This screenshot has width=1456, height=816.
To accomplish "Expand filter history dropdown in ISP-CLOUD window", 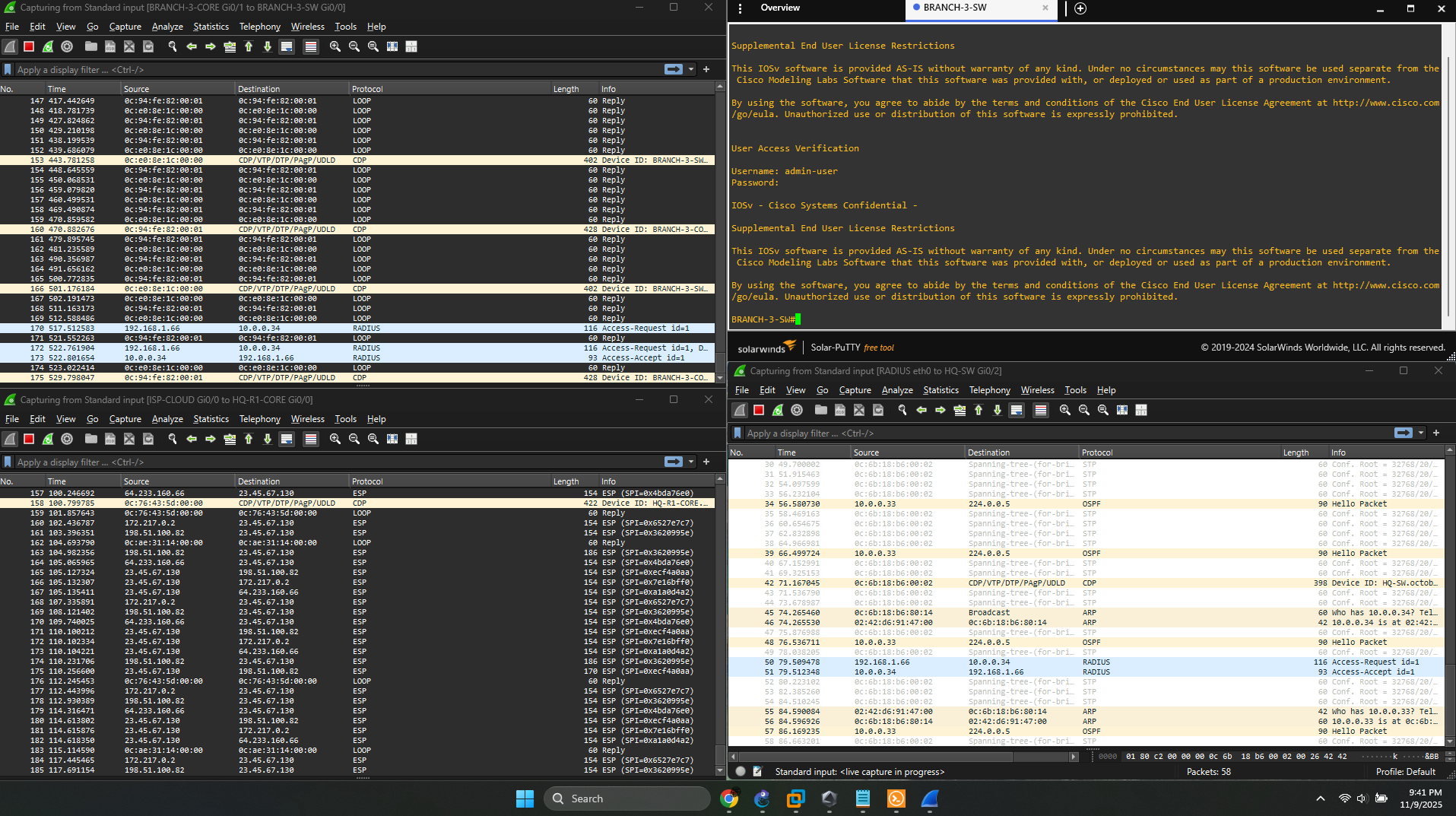I will point(691,462).
